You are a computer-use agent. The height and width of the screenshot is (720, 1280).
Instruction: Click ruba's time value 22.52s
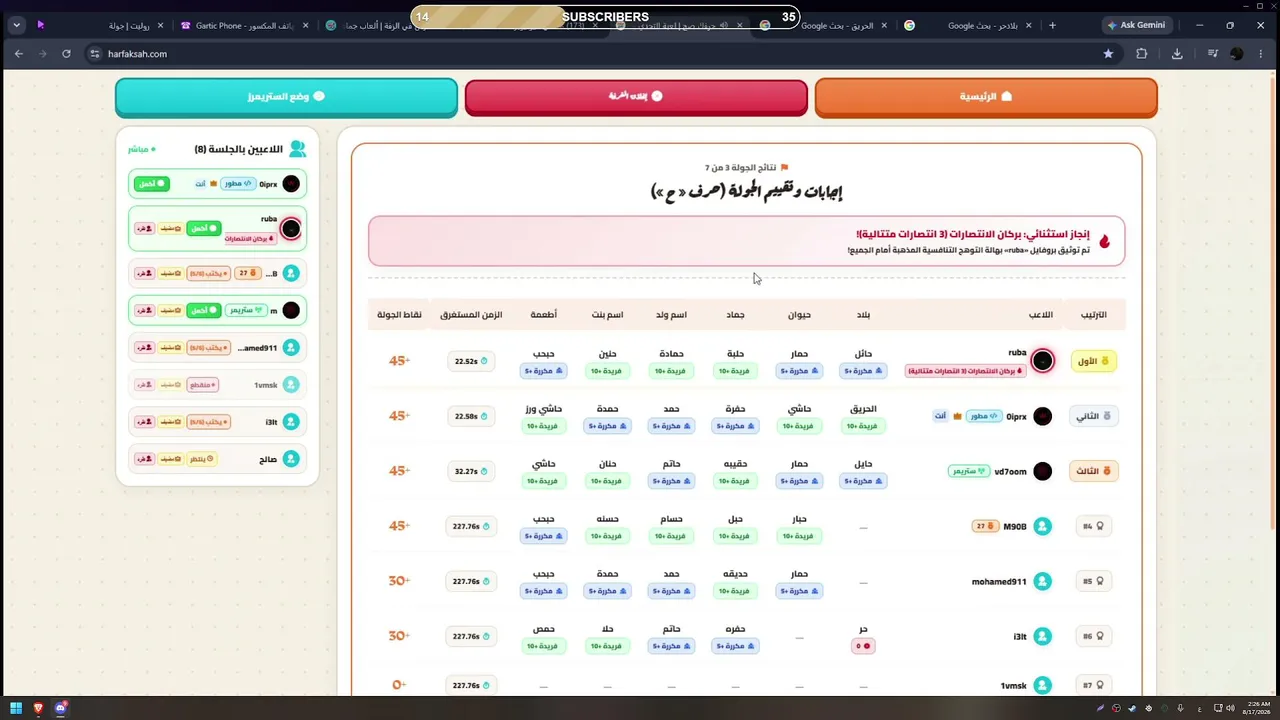(470, 361)
